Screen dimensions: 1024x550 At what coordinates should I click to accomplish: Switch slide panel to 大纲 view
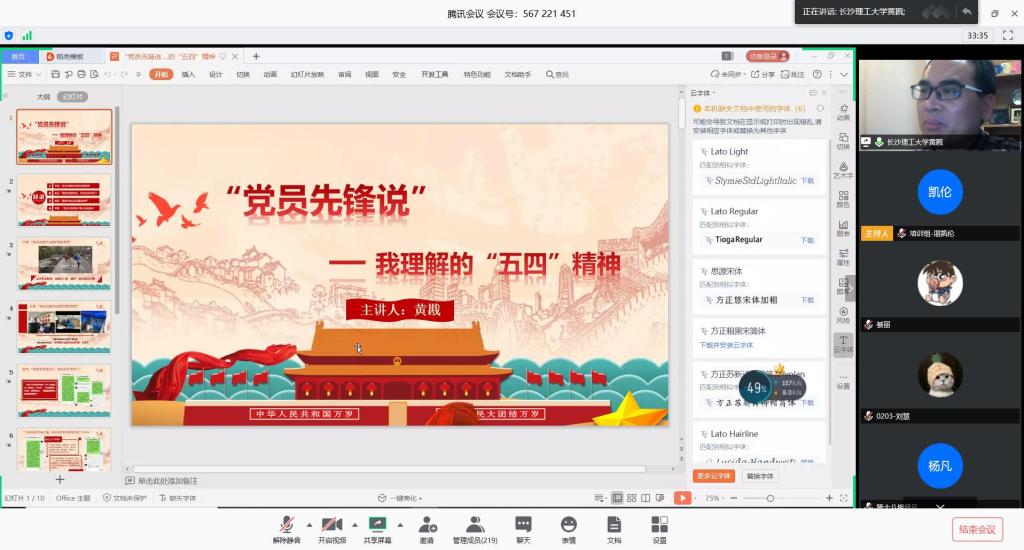[x=43, y=97]
